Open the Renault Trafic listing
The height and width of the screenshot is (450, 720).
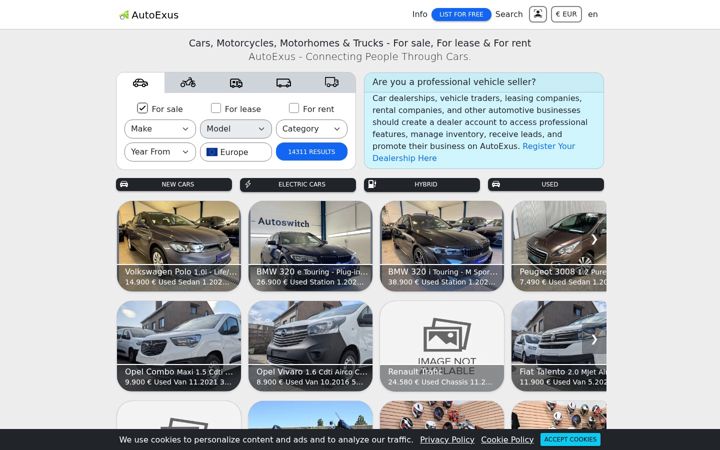pyautogui.click(x=442, y=346)
